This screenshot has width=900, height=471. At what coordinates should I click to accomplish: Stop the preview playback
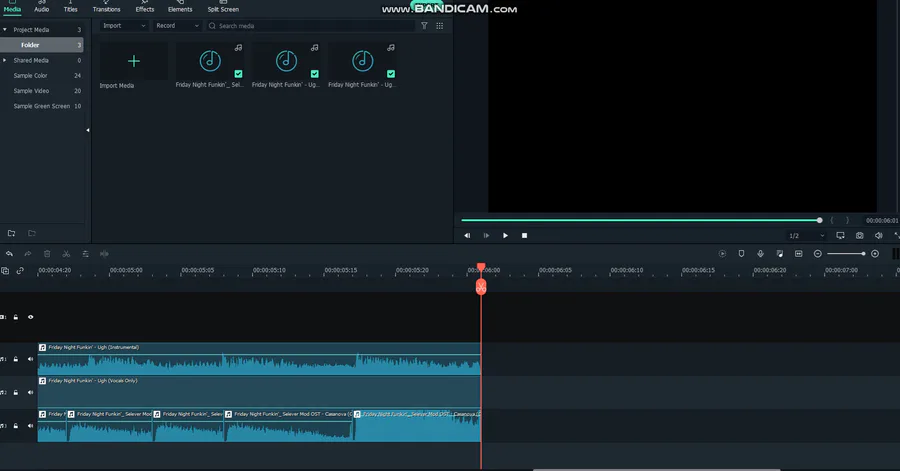tap(524, 235)
